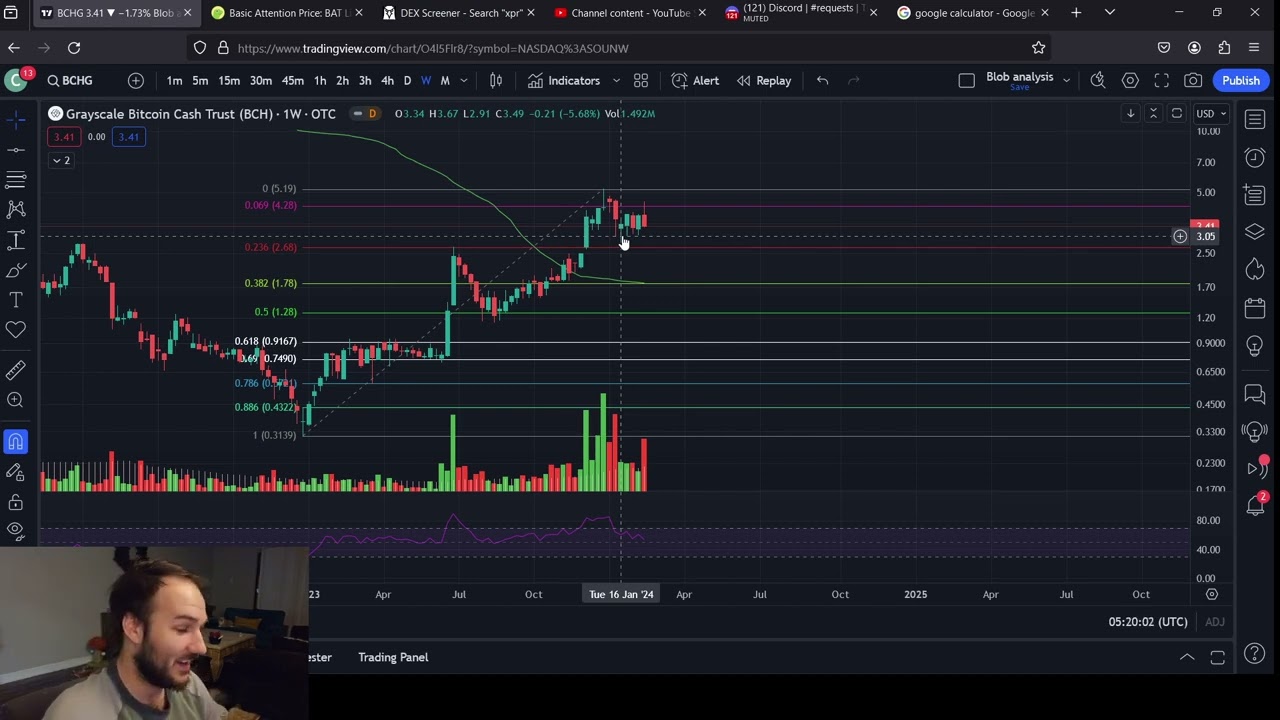The image size is (1280, 720).
Task: Select the ruler measure tool
Action: coord(16,370)
